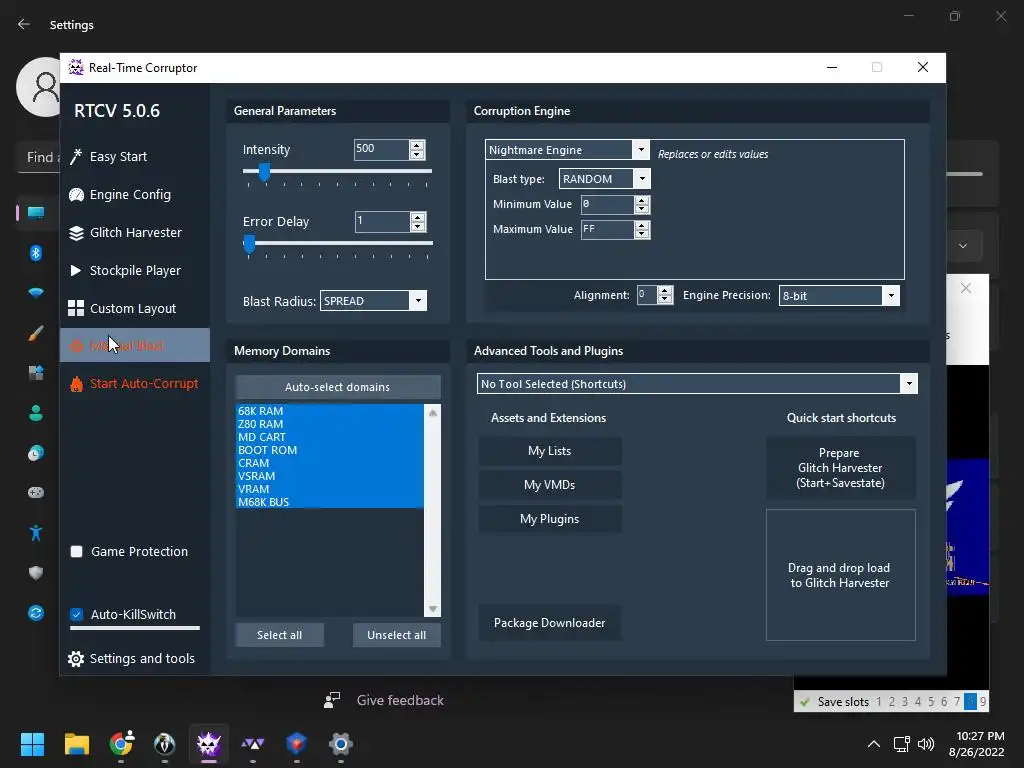This screenshot has height=768, width=1024.
Task: Click the Error Delay slider handle
Action: (x=249, y=244)
